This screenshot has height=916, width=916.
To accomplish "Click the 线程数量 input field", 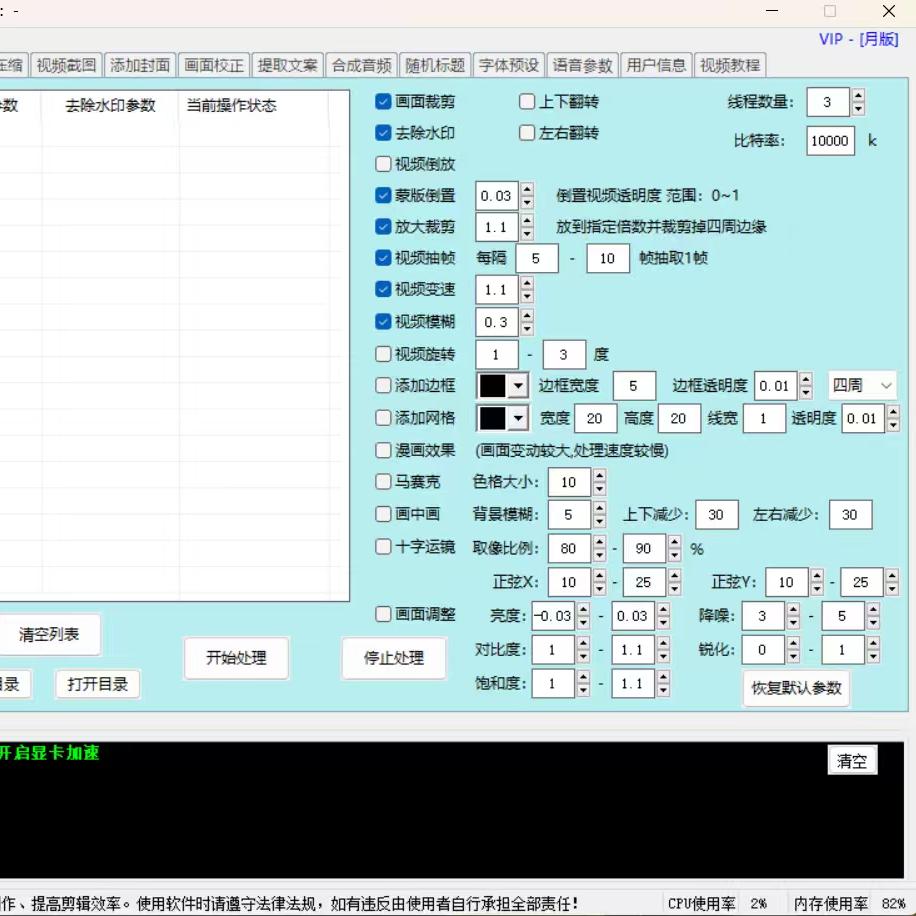I will tap(828, 102).
